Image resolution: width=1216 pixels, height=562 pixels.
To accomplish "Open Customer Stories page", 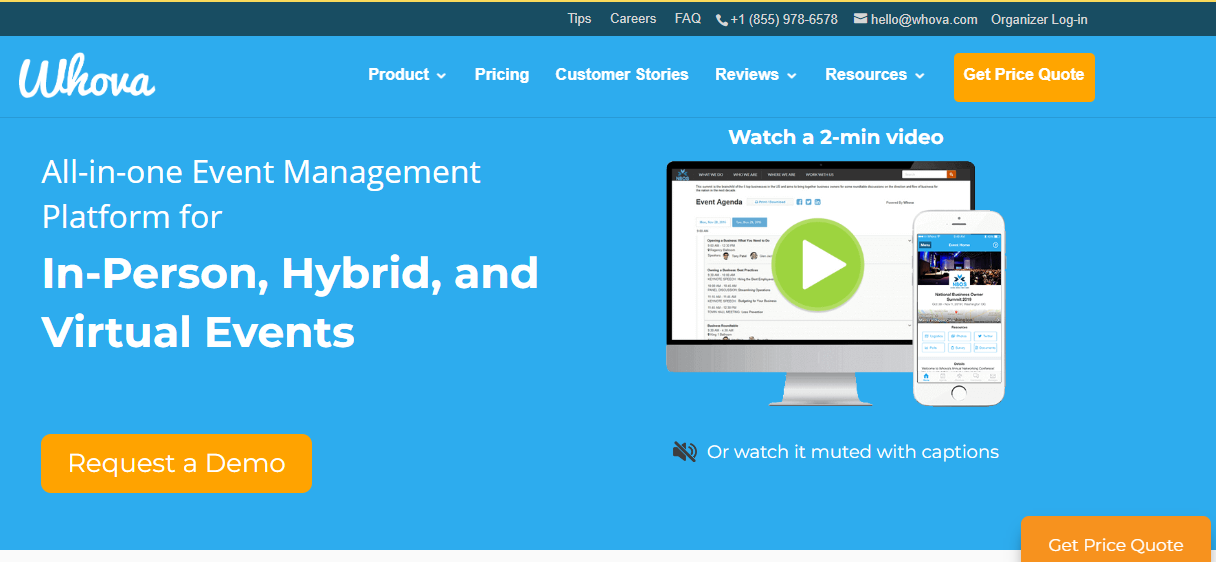I will tap(622, 75).
